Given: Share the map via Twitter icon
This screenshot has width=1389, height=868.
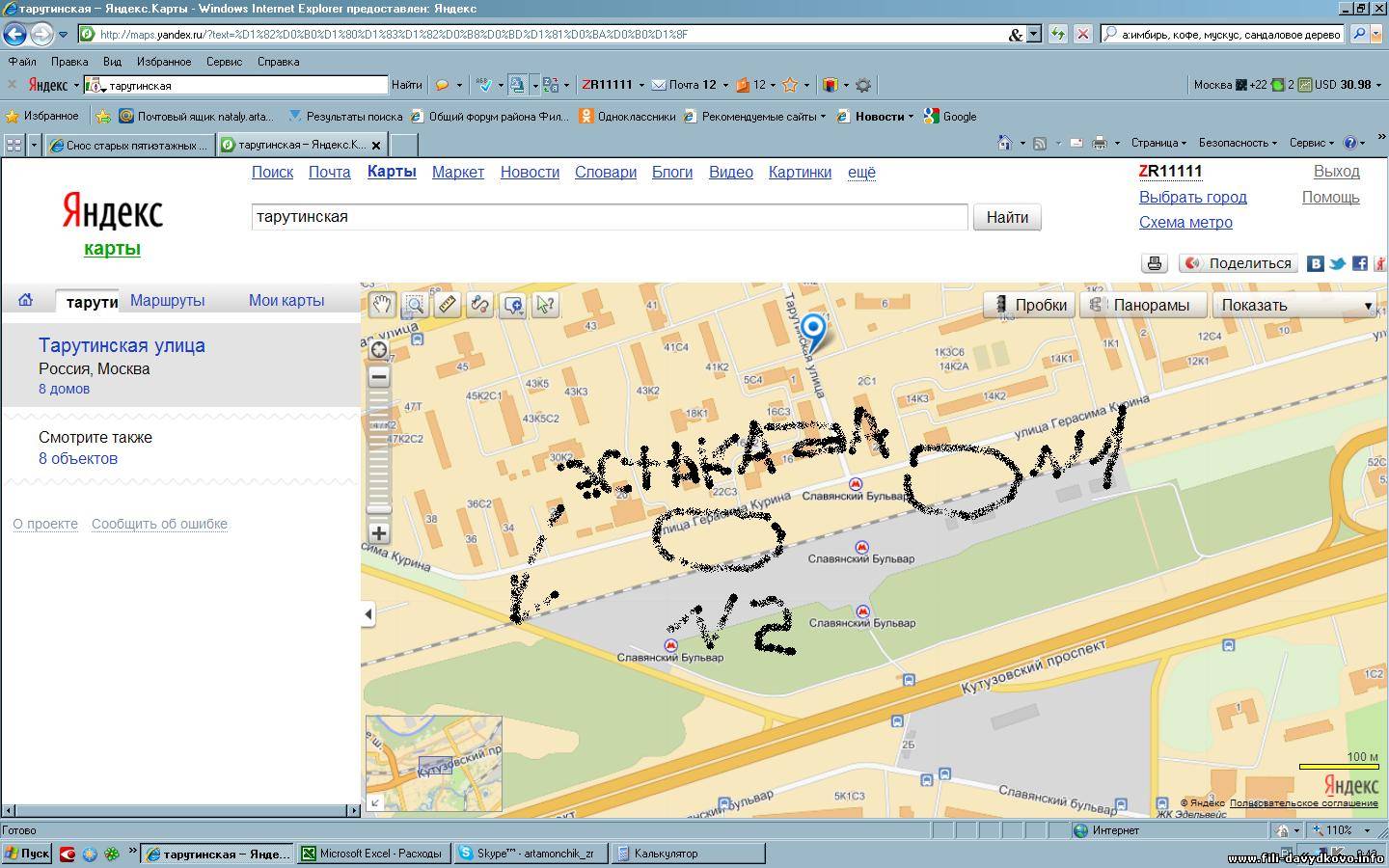Looking at the screenshot, I should click(x=1337, y=263).
